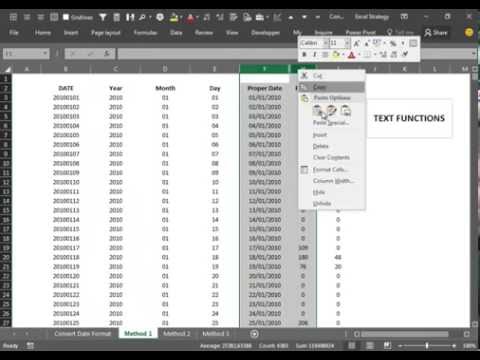
Task: Open the mini toolbar font size dropdown
Action: (347, 43)
